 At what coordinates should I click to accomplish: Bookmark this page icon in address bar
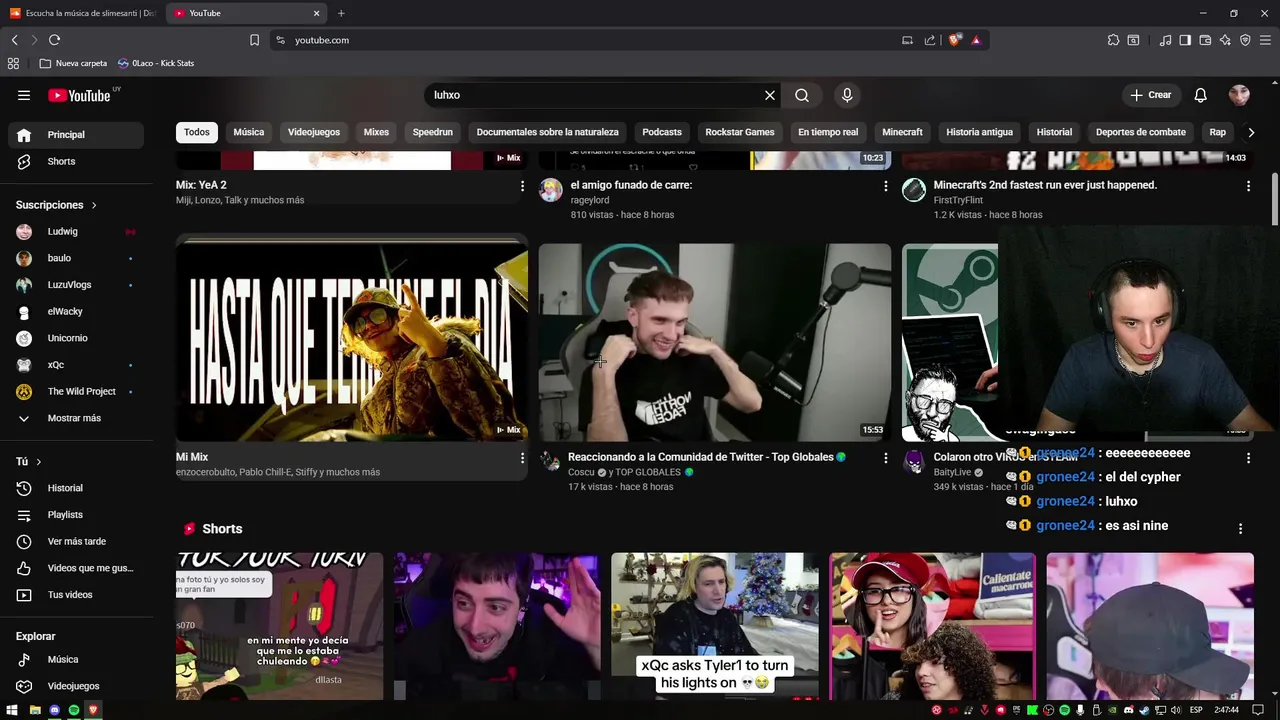click(x=254, y=40)
